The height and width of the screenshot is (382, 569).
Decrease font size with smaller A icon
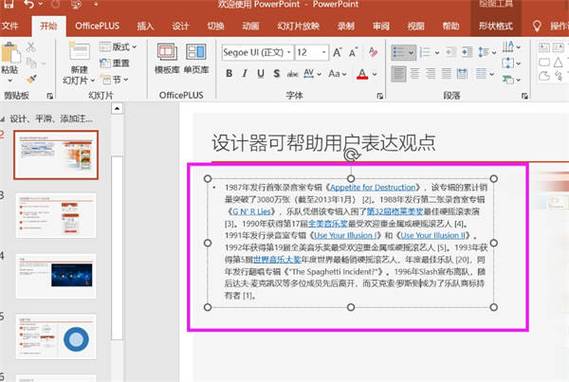(x=353, y=53)
